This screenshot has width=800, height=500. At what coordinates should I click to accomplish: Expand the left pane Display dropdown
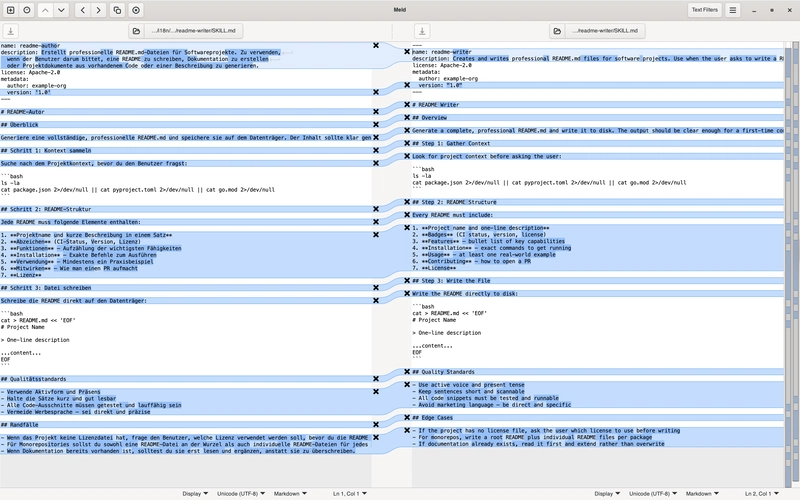195,494
